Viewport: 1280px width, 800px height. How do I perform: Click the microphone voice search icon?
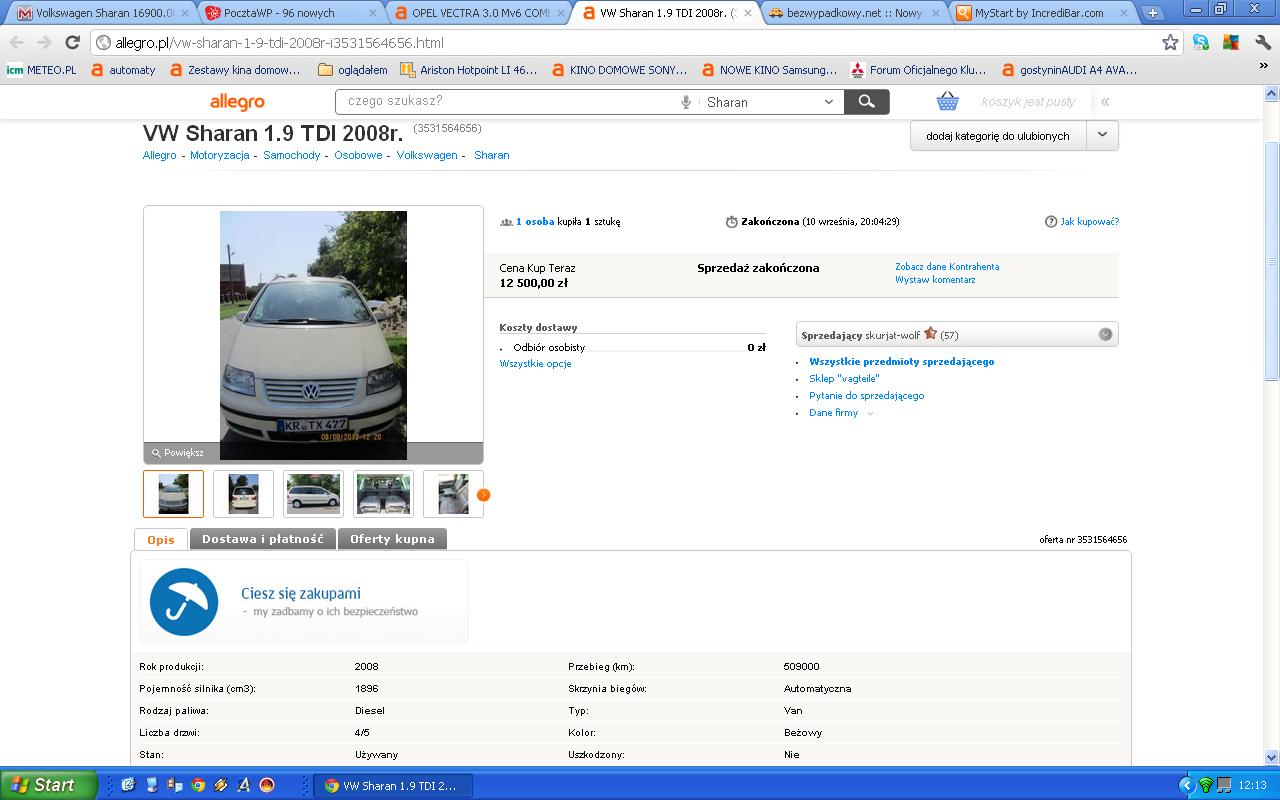pyautogui.click(x=686, y=102)
